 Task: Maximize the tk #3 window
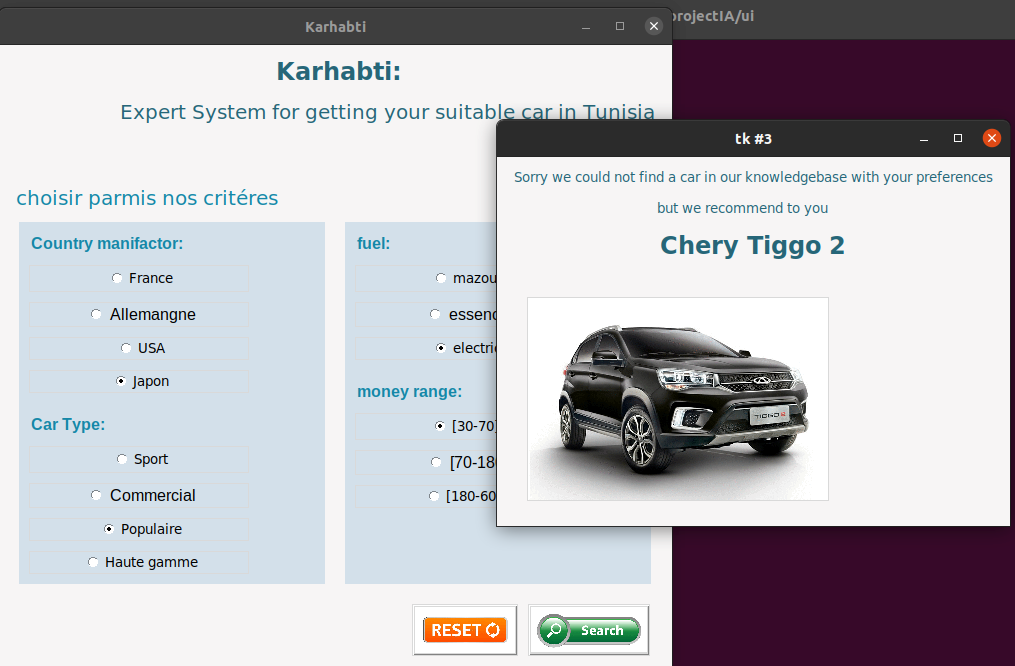click(957, 138)
